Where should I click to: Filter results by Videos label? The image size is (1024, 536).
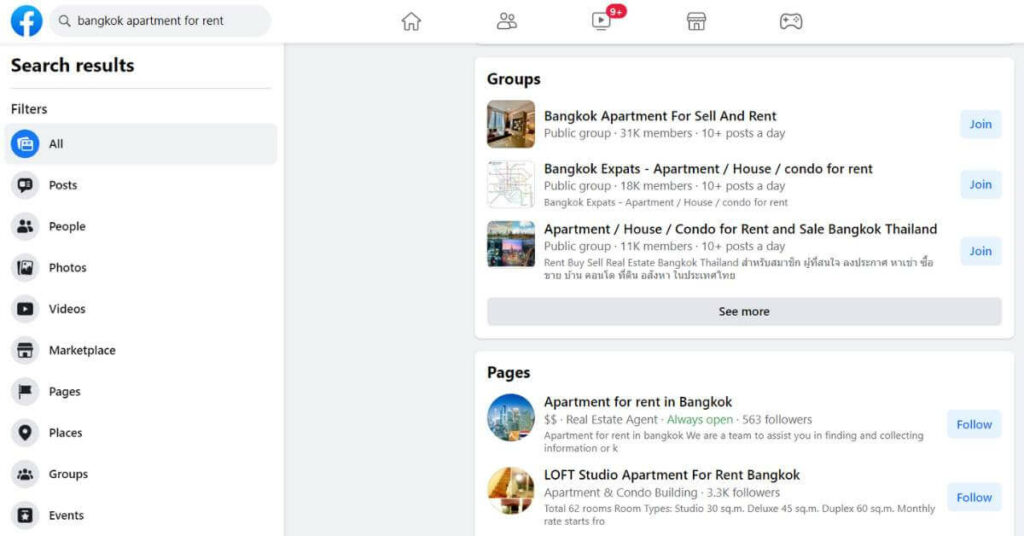point(67,309)
